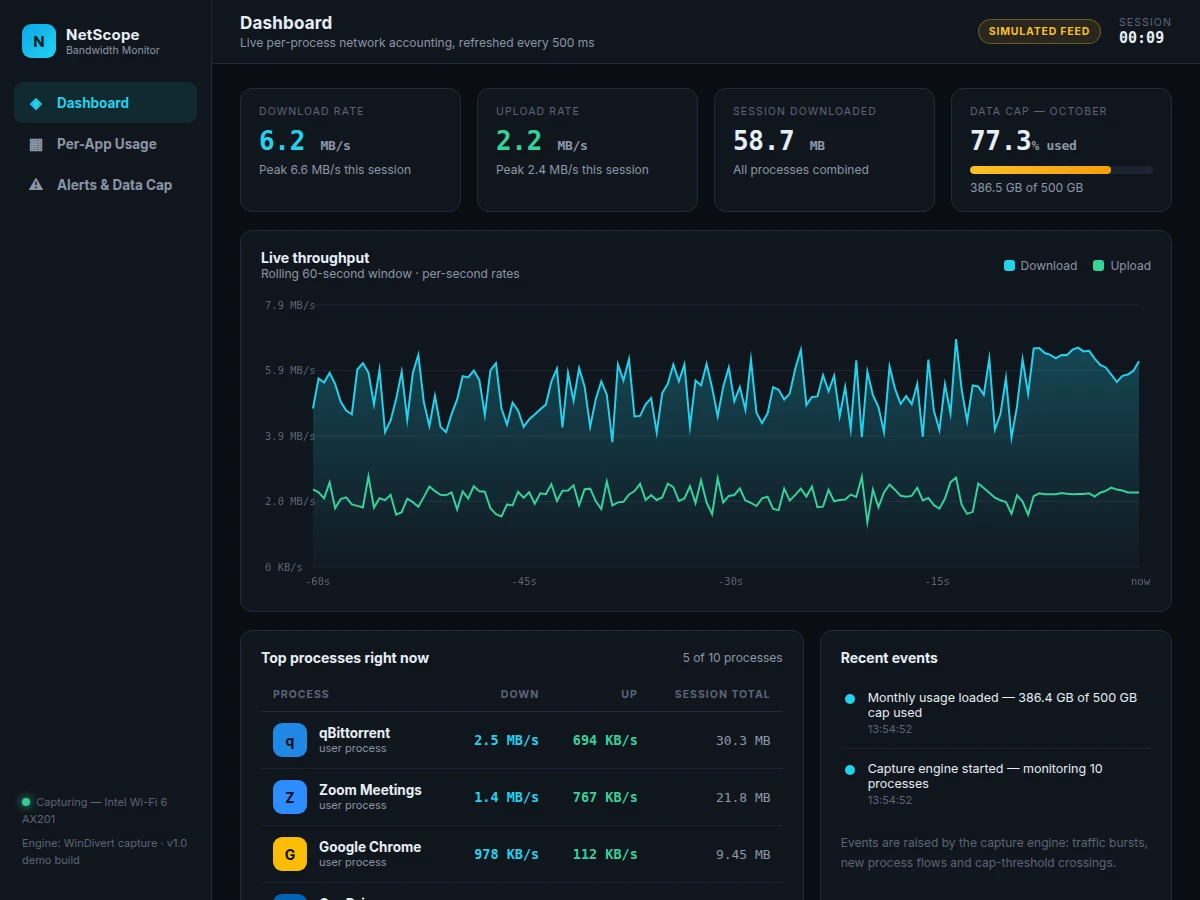Click the 58.7 MB session downloaded value
1200x900 pixels.
[779, 141]
